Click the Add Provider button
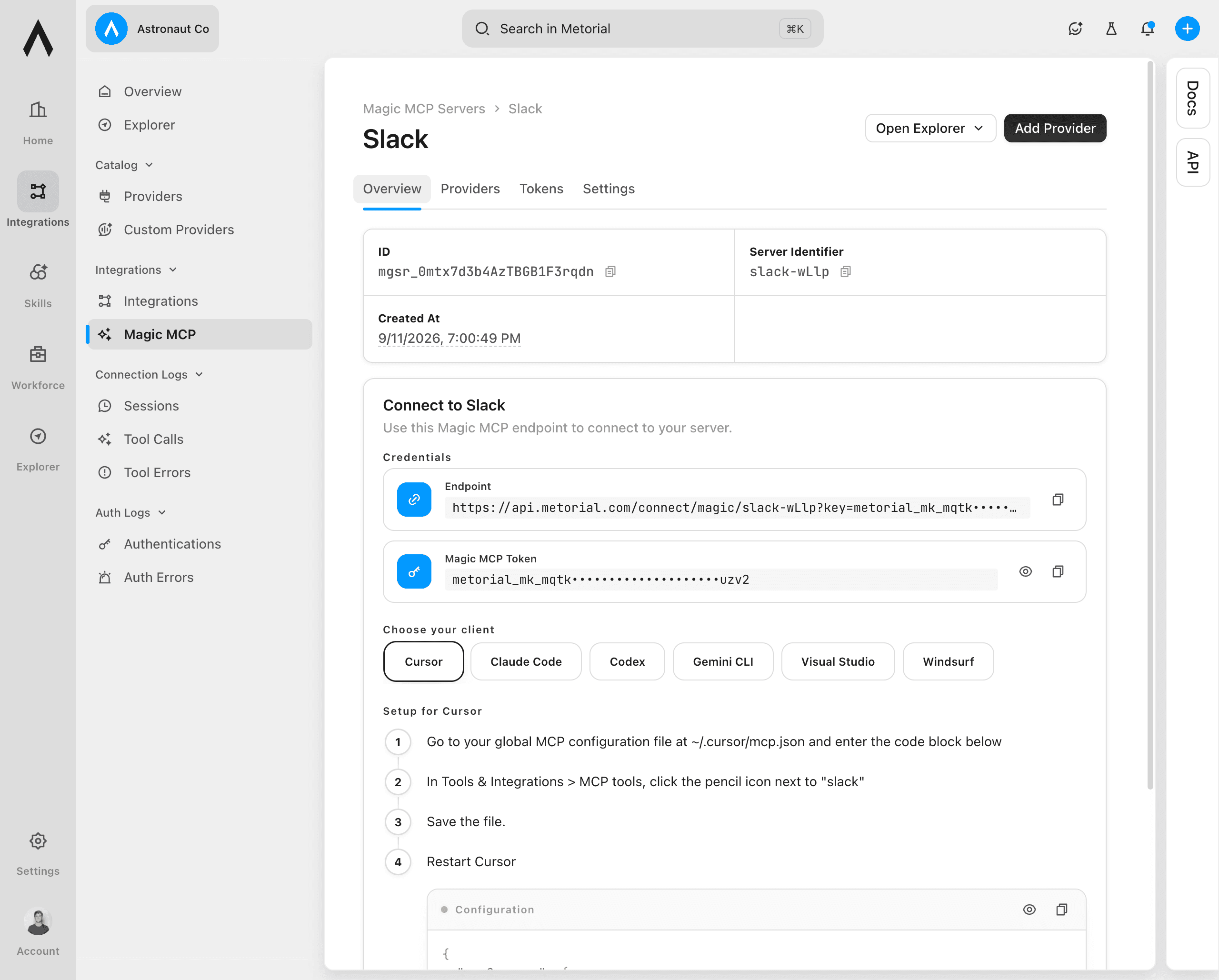Viewport: 1219px width, 980px height. pos(1055,129)
